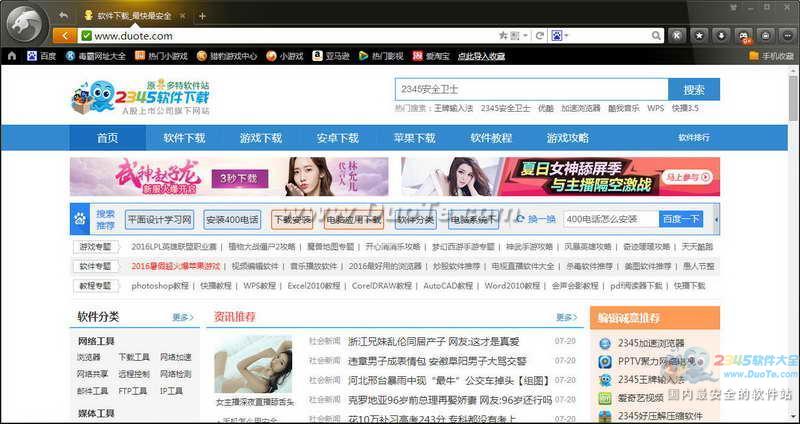Click the site search input field

[532, 89]
